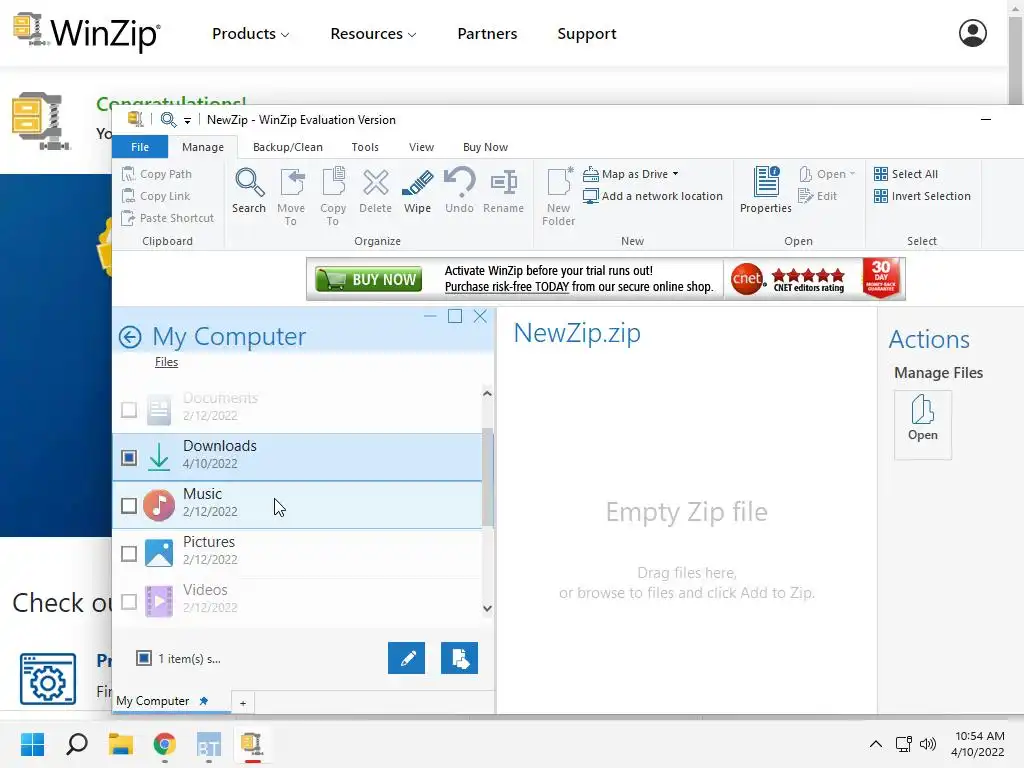
Task: Expand Resources menu on WinZip webpage
Action: [x=373, y=33]
